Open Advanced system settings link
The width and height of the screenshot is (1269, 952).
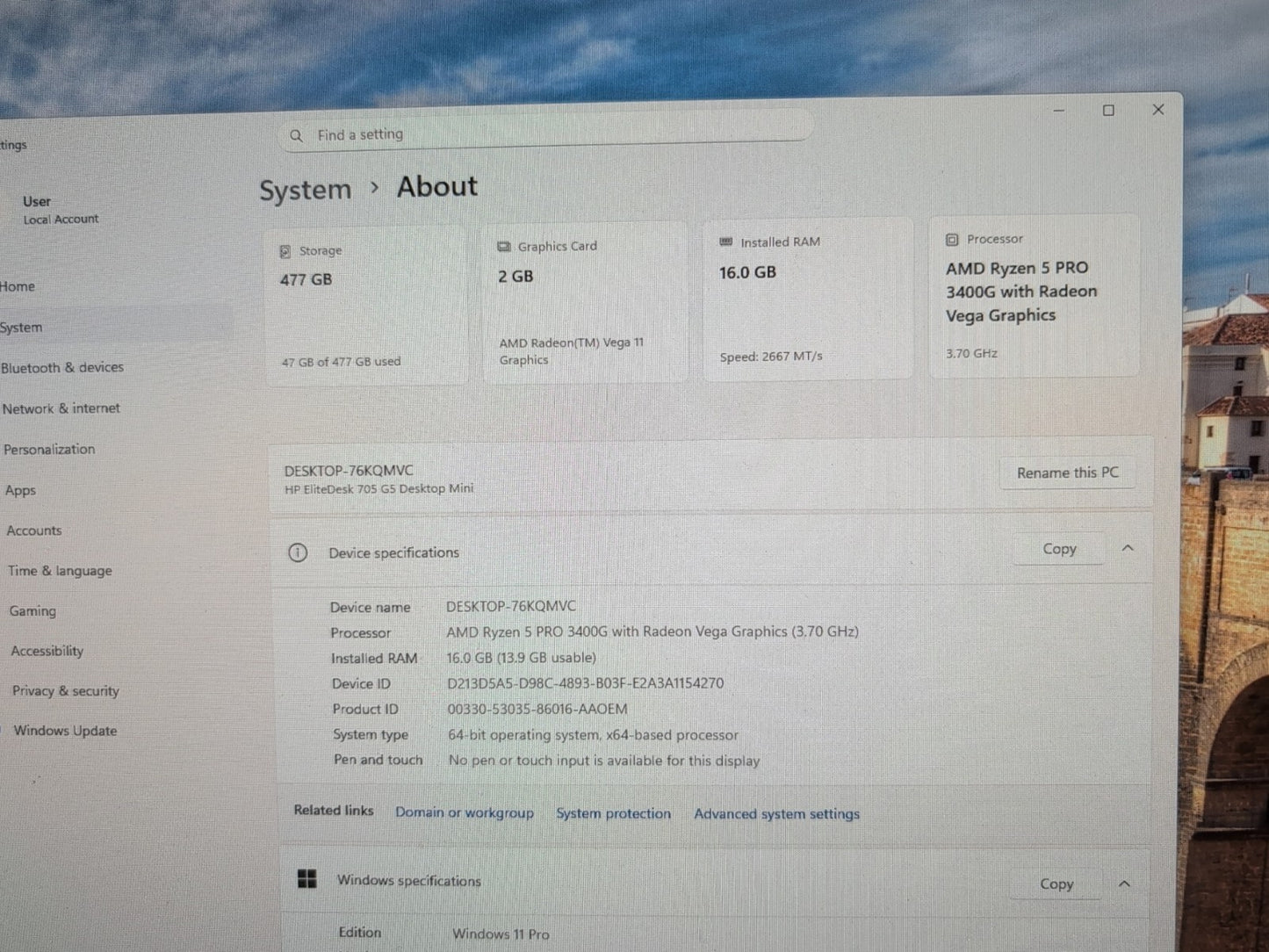(777, 814)
